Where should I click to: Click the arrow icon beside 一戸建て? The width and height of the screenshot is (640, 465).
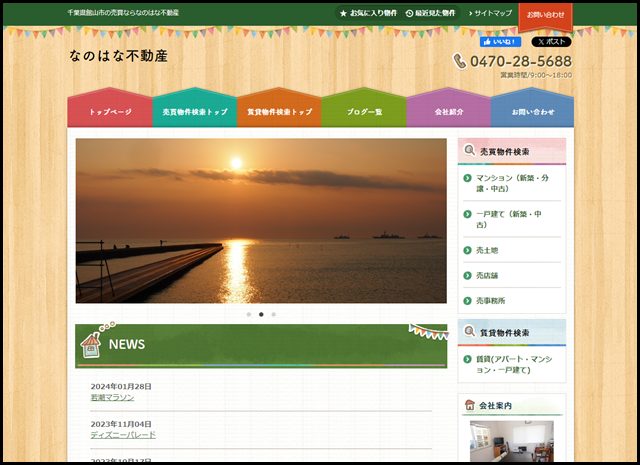pyautogui.click(x=468, y=214)
